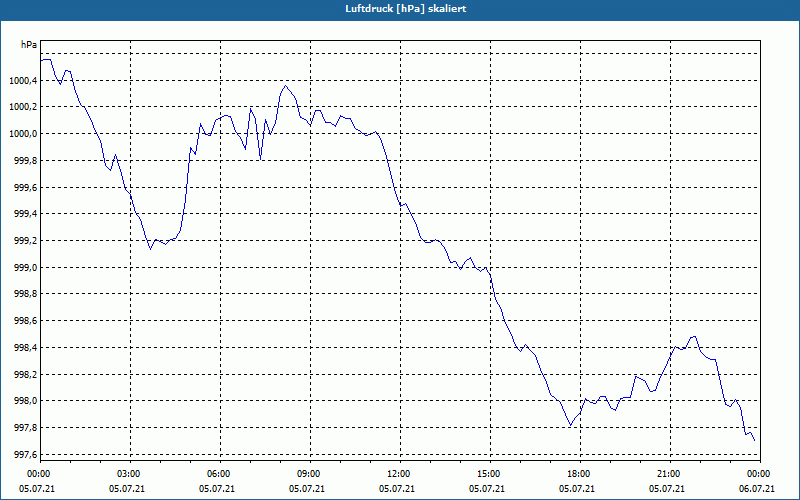Click the 05.07.21 date beneath 06:00

pyautogui.click(x=217, y=488)
